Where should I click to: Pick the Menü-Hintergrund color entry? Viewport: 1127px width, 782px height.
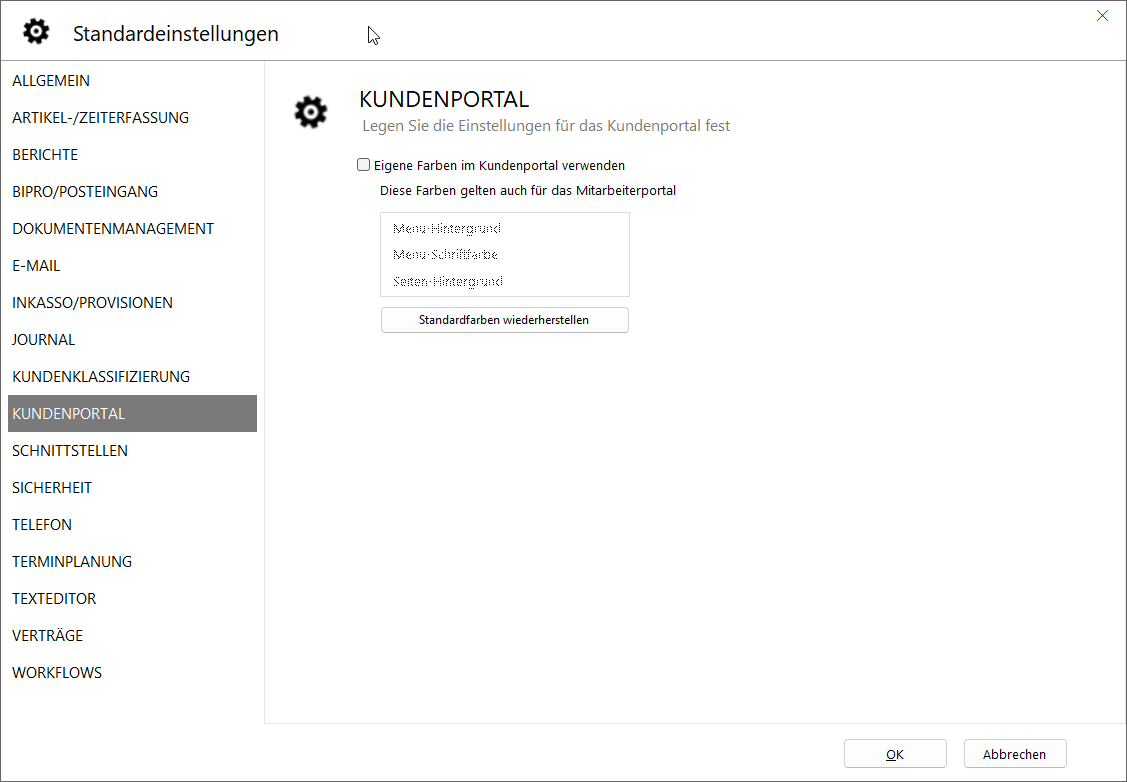click(447, 229)
